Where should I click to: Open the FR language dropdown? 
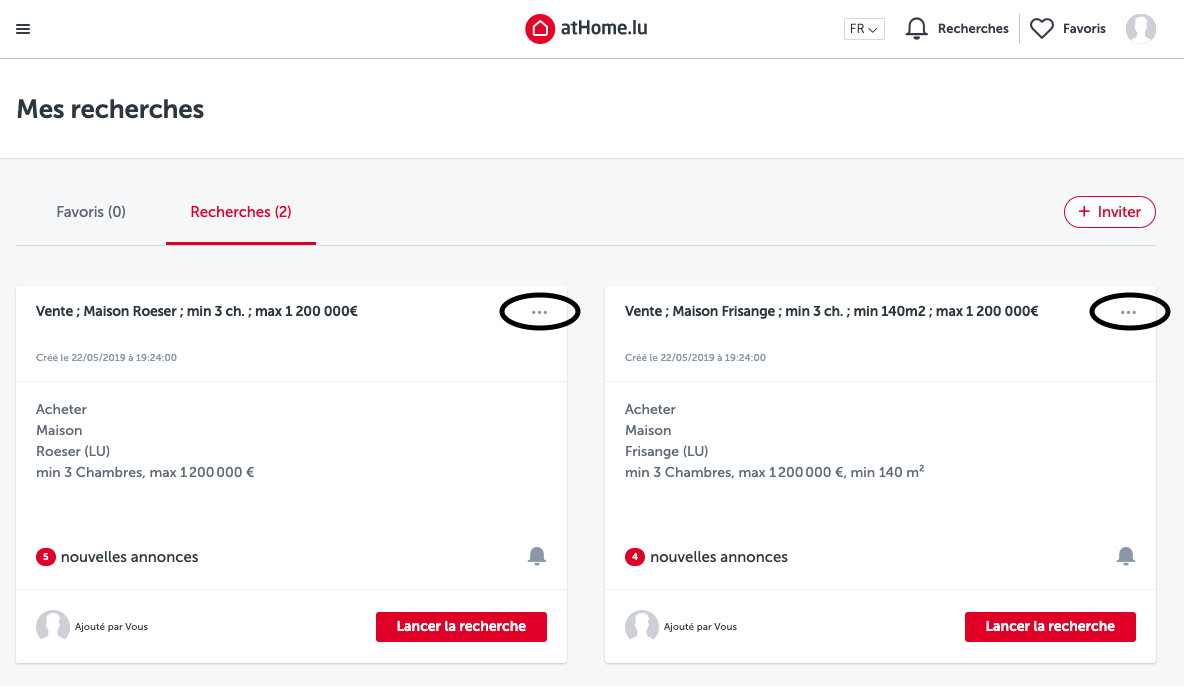(x=864, y=29)
